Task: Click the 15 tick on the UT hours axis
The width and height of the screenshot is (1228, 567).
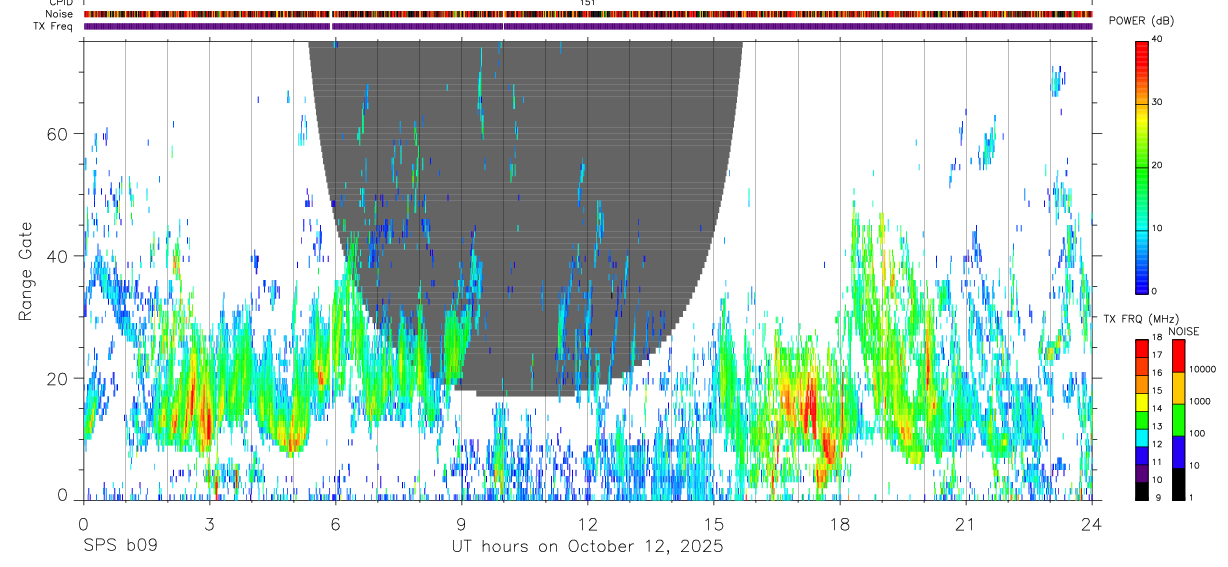Action: click(x=713, y=523)
